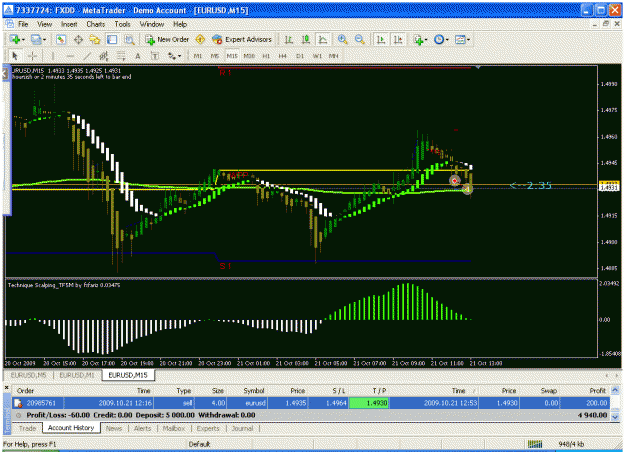The image size is (625, 452).
Task: Switch to line chart type
Action: coord(322,39)
